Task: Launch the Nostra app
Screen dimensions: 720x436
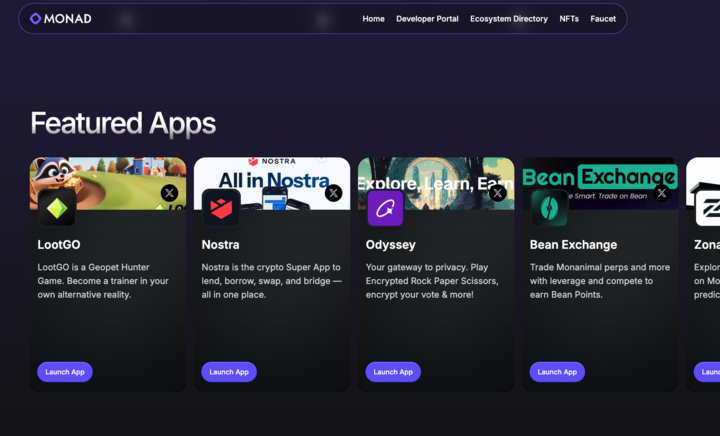Action: [229, 372]
